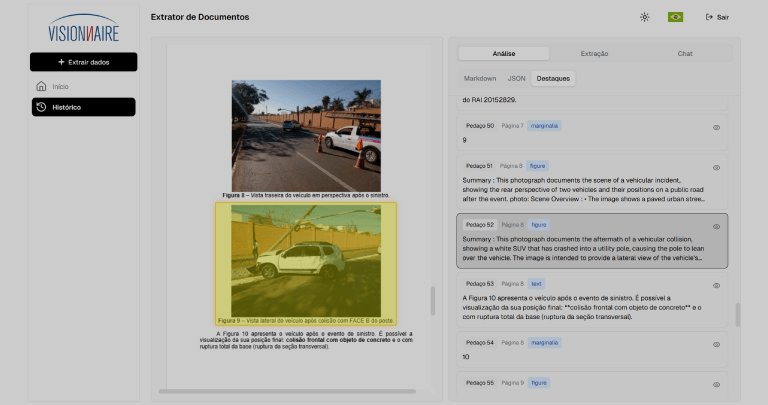
Task: Toggle light theme sun icon
Action: tap(644, 17)
